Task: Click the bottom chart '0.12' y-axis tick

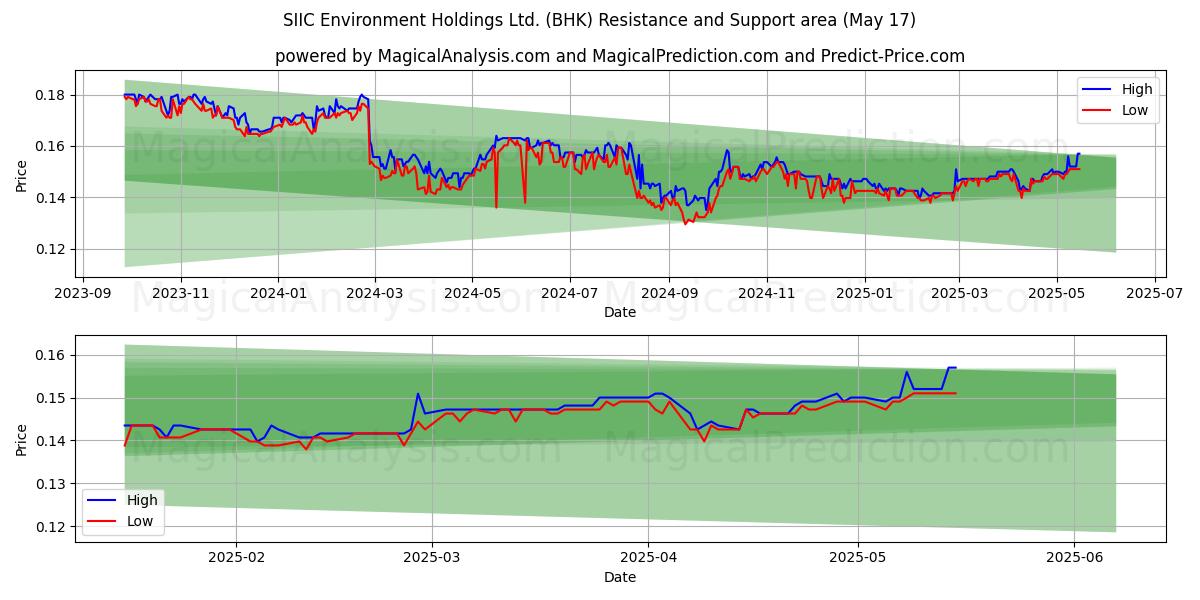Action: tap(52, 527)
